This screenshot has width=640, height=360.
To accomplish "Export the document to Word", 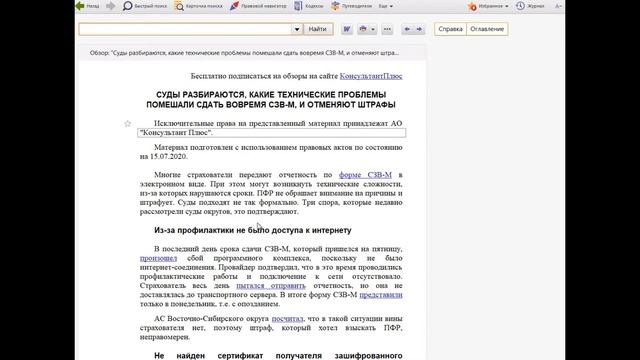I will click(x=347, y=29).
